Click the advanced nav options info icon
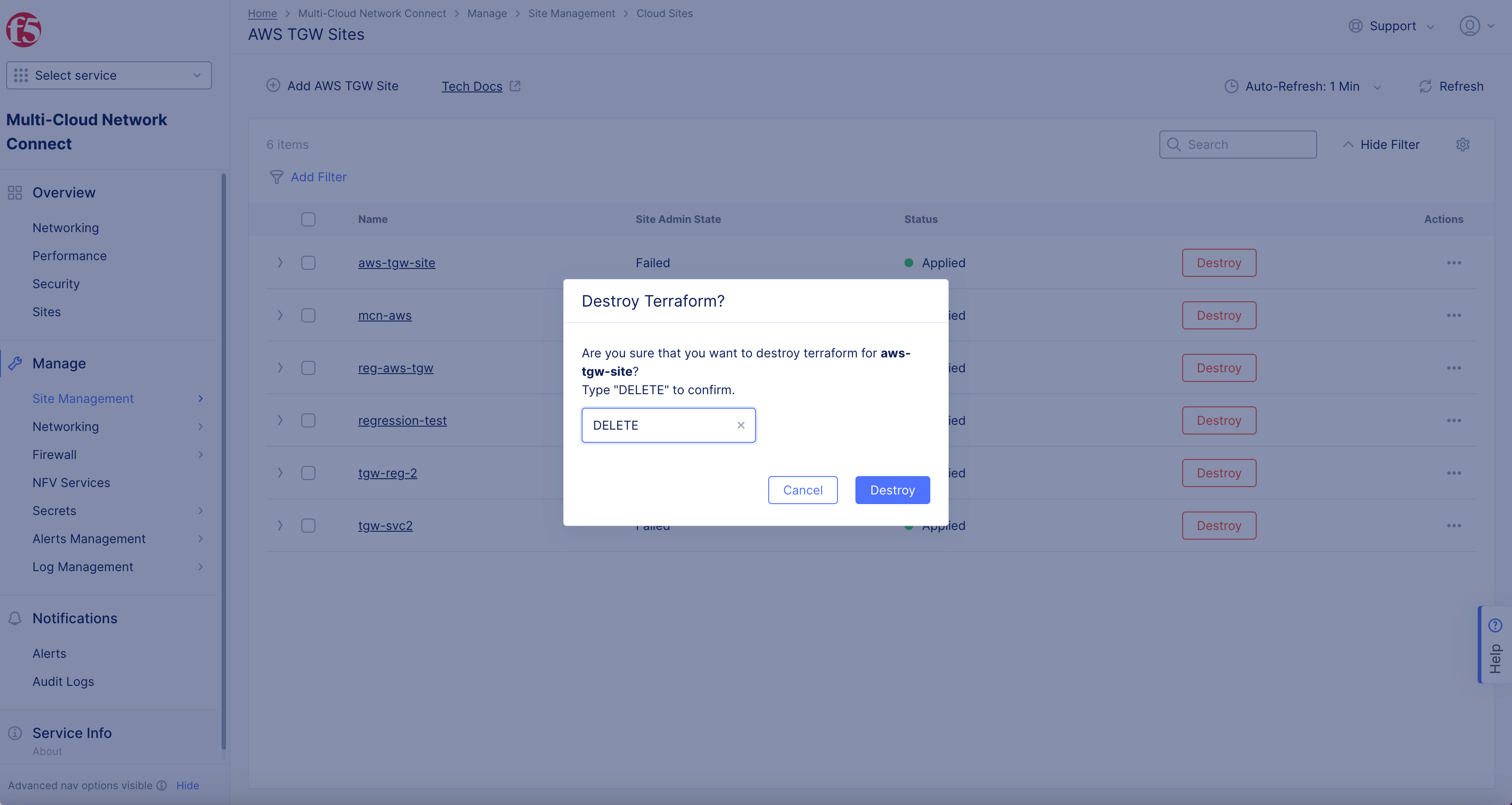Image resolution: width=1512 pixels, height=805 pixels. click(x=162, y=785)
